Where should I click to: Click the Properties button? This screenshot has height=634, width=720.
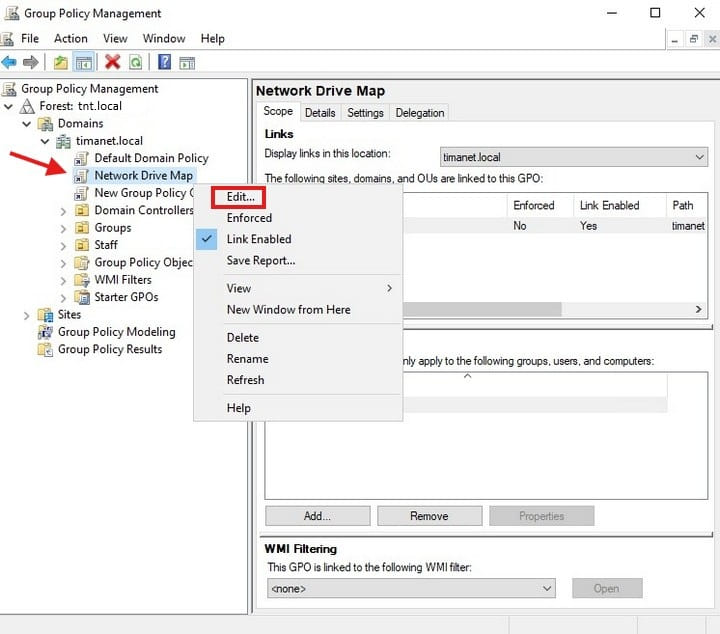tap(541, 516)
